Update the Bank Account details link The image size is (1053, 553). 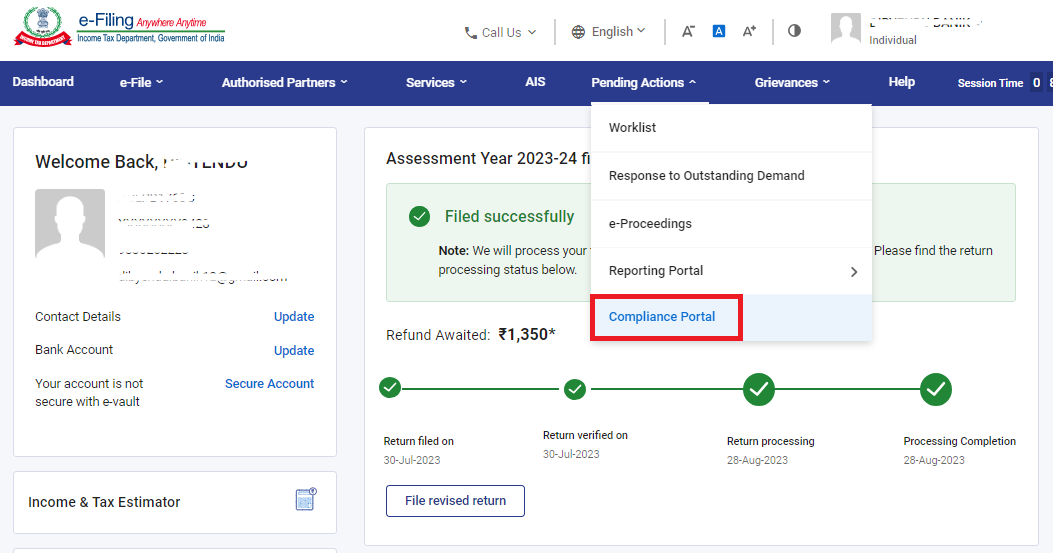coord(294,351)
